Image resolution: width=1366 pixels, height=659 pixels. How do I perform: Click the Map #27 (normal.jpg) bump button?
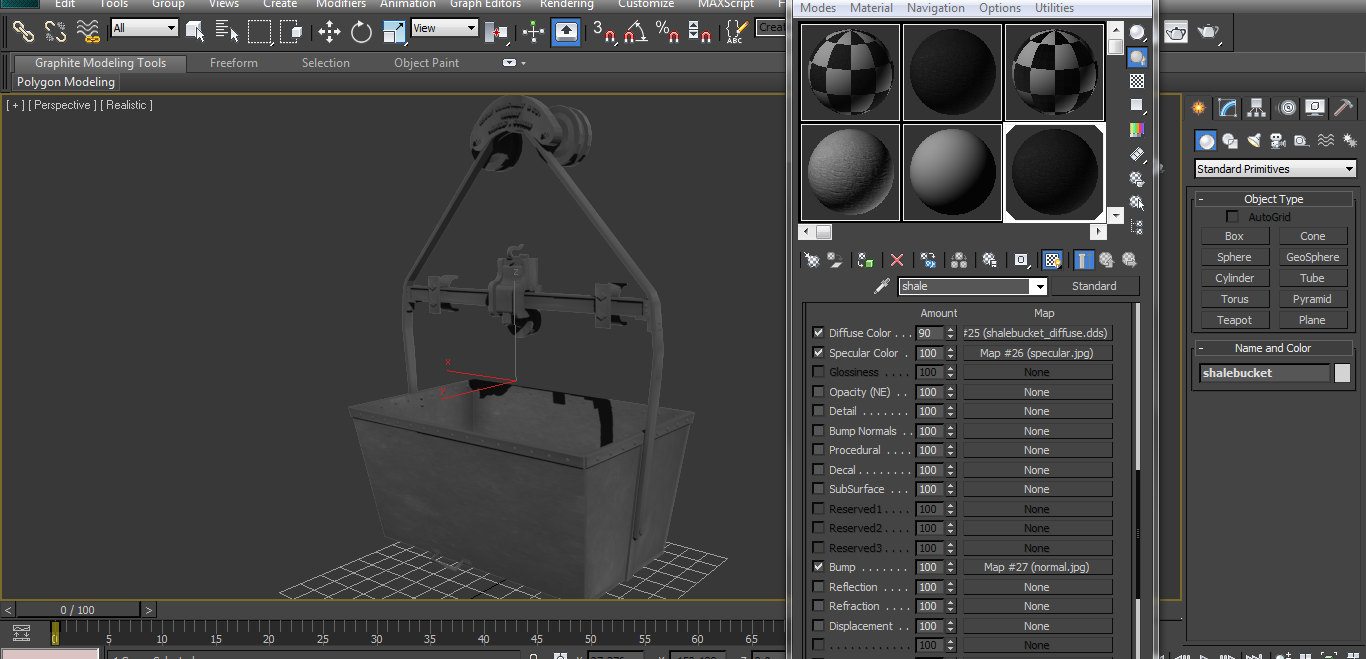(x=1037, y=567)
